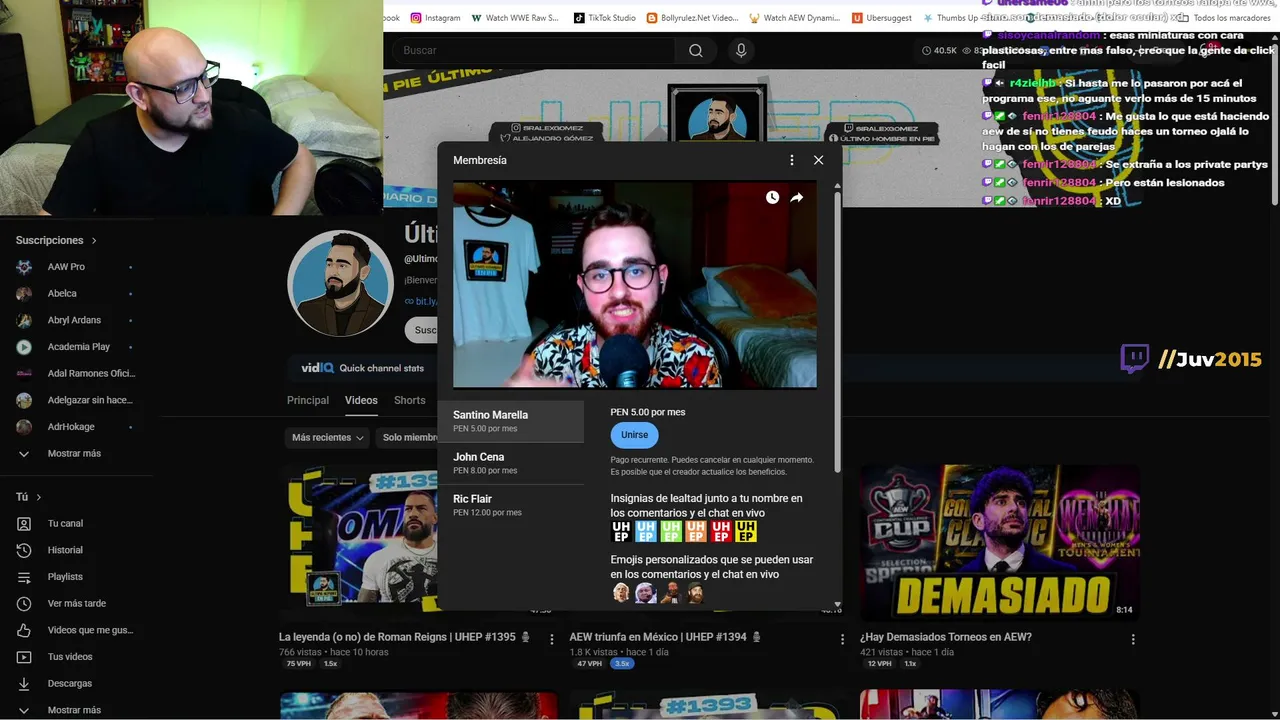Open the Tu canal sidebar icon
This screenshot has width=1280, height=720.
click(x=24, y=524)
